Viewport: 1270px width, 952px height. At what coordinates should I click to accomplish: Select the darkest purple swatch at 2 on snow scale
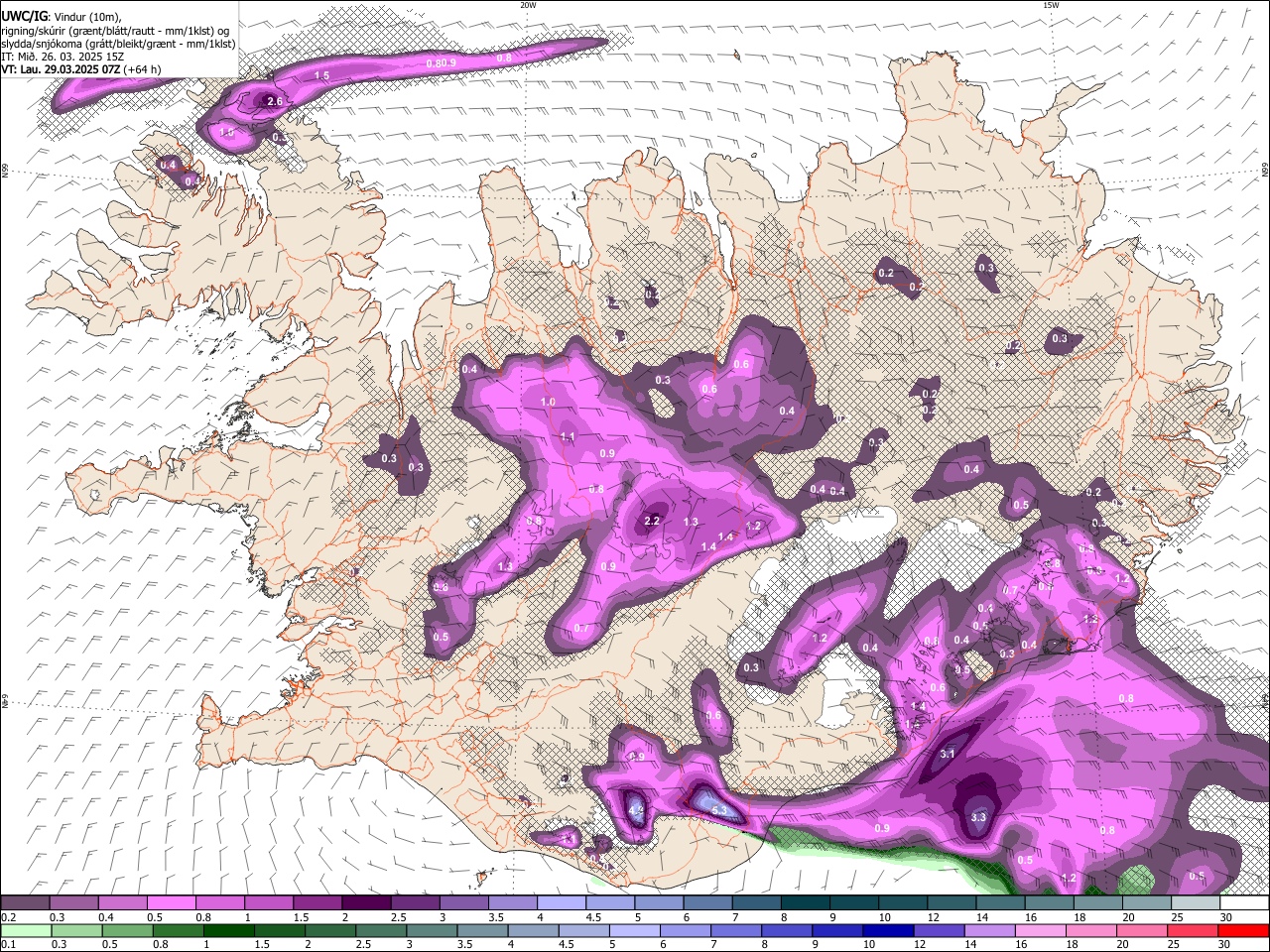coord(366,902)
